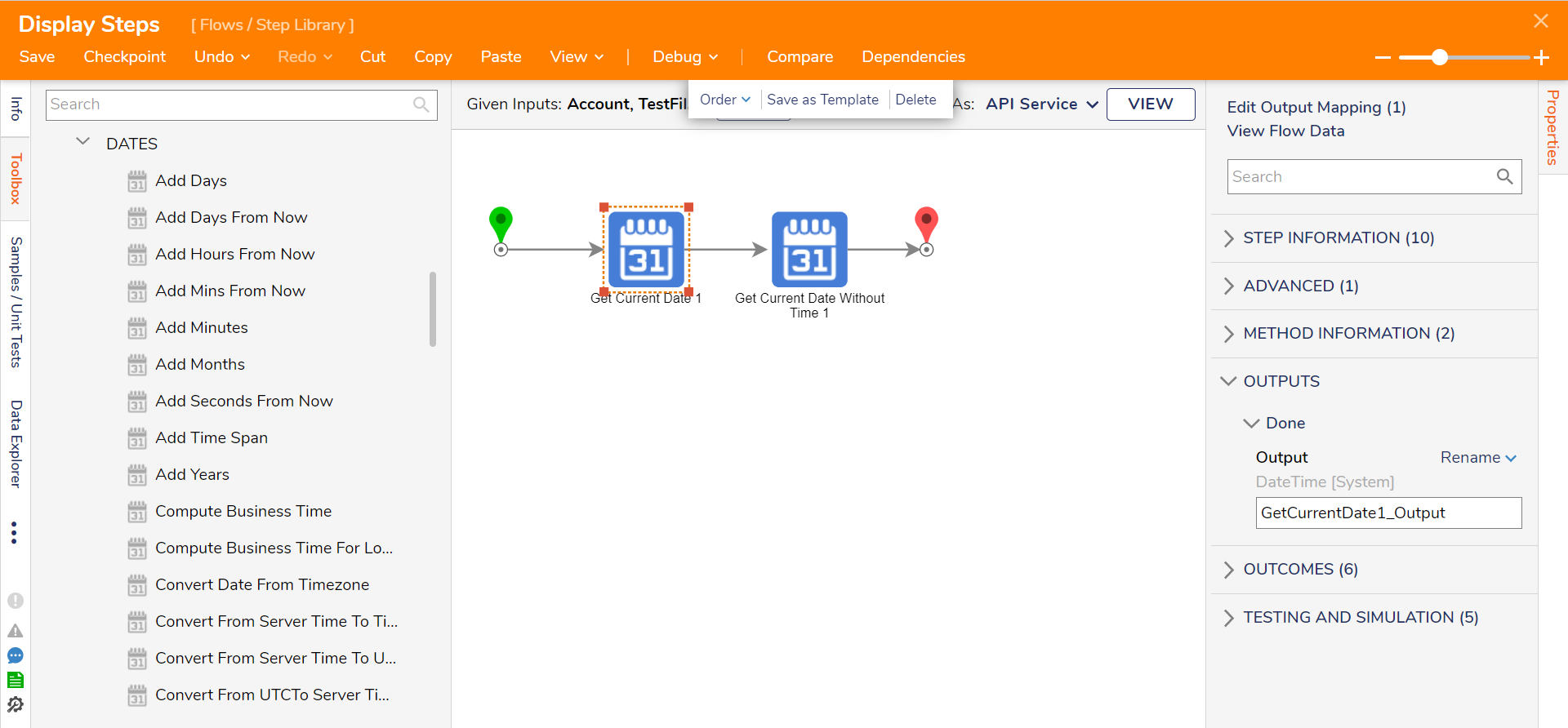The width and height of the screenshot is (1568, 728).
Task: Open the Debug menu dropdown
Action: coord(685,56)
